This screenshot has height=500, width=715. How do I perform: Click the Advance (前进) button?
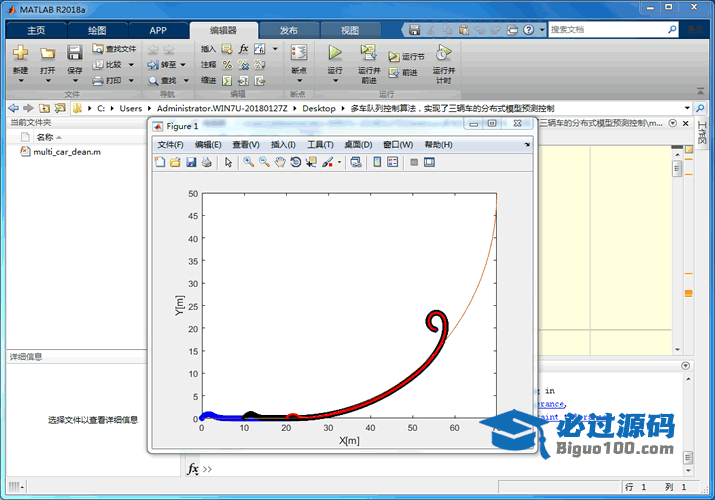pyautogui.click(x=403, y=72)
